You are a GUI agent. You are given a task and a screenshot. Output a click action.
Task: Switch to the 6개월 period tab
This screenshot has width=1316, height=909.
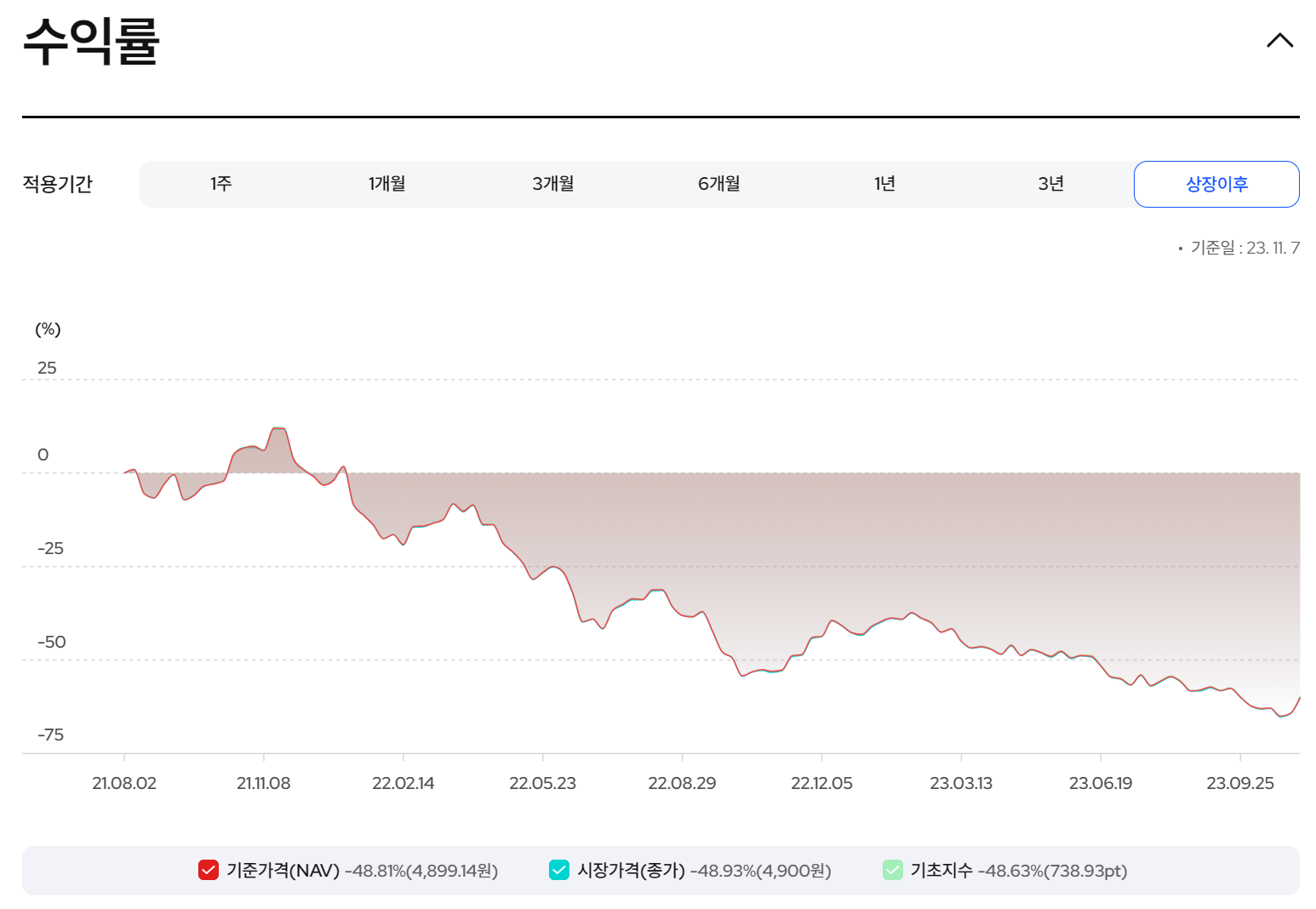coord(719,184)
